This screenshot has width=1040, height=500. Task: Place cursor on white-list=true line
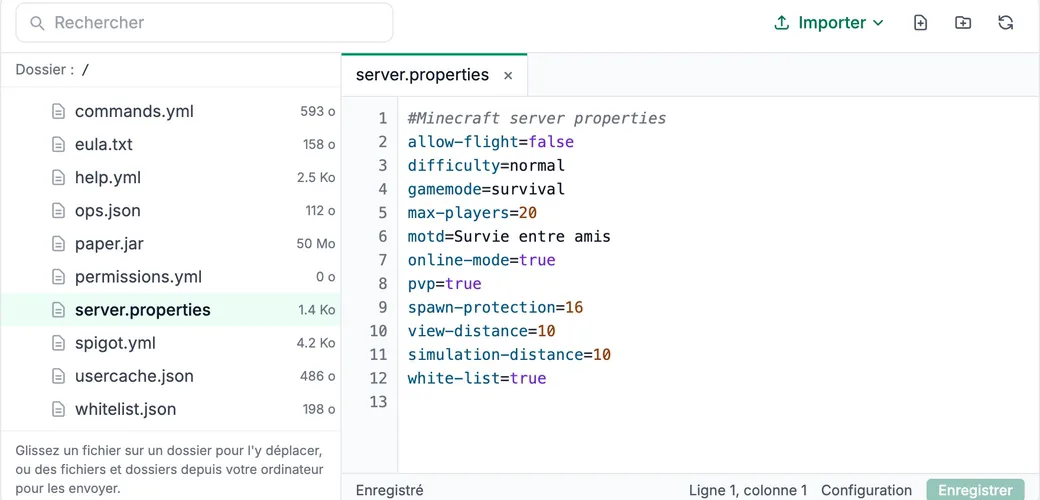477,379
